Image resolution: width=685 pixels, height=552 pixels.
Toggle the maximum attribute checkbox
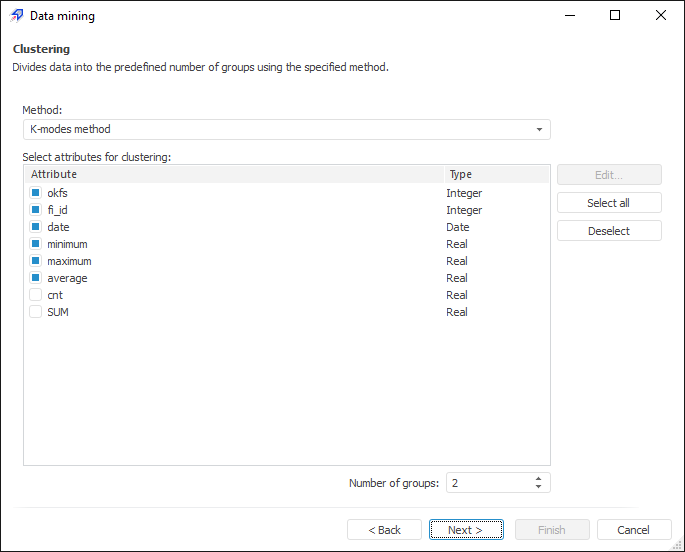coord(36,261)
